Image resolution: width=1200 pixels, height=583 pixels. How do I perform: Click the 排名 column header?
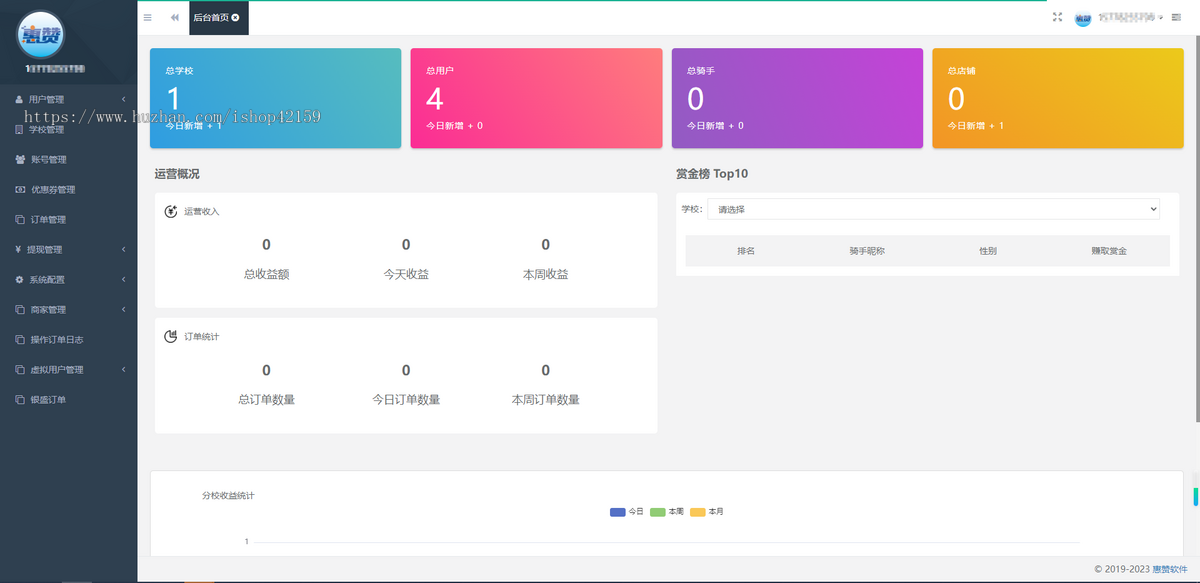tap(746, 251)
